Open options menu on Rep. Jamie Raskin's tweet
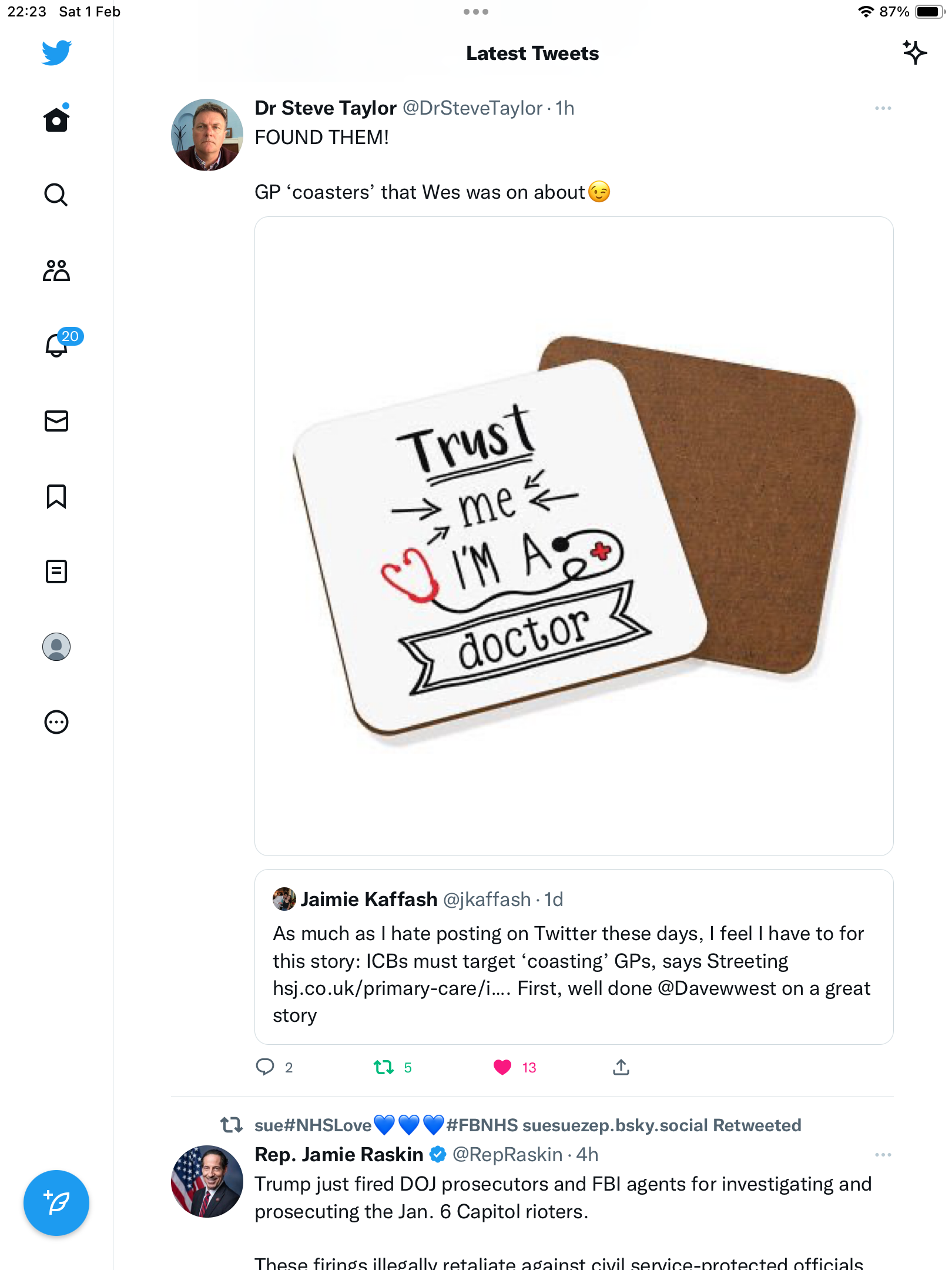The width and height of the screenshot is (952, 1270). coord(883,1155)
